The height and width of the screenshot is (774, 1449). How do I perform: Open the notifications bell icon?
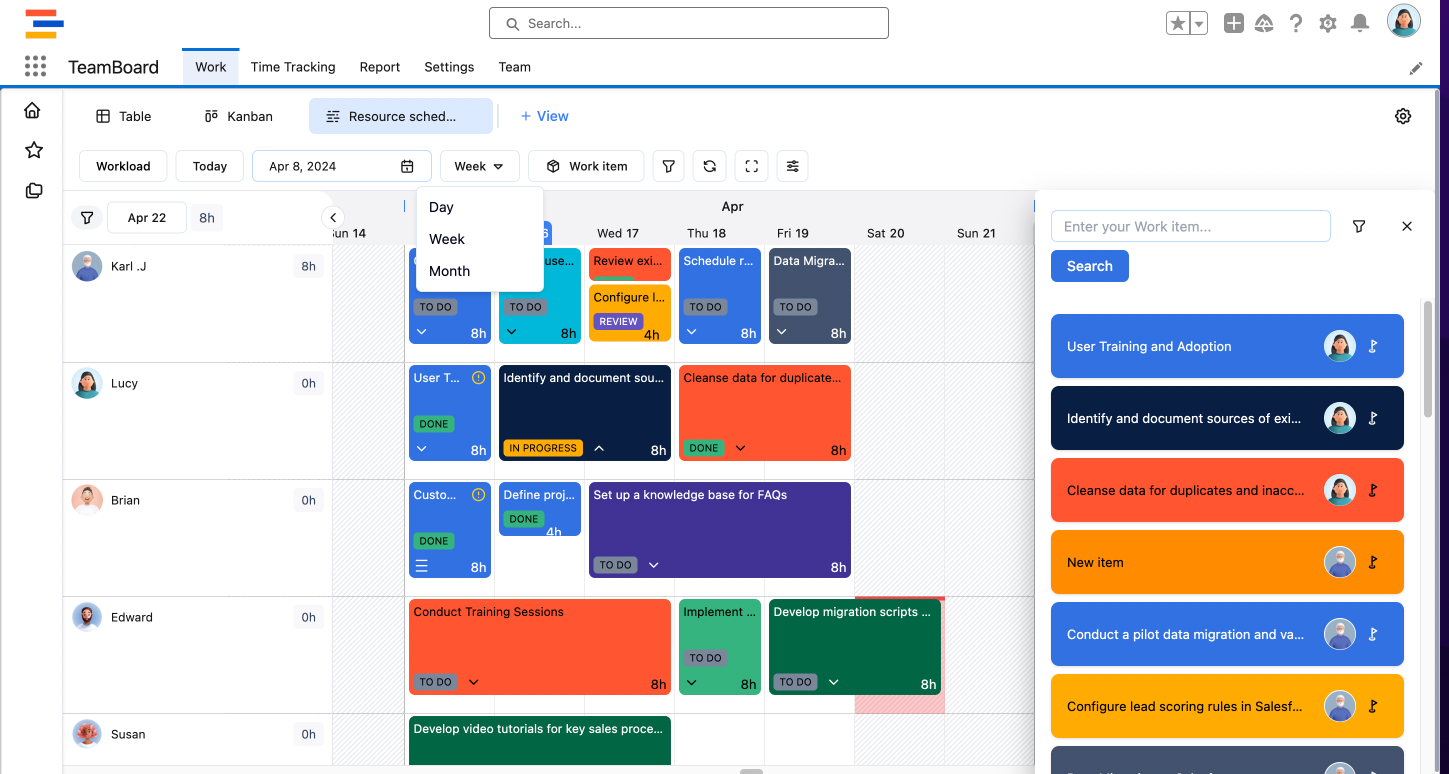click(1359, 23)
